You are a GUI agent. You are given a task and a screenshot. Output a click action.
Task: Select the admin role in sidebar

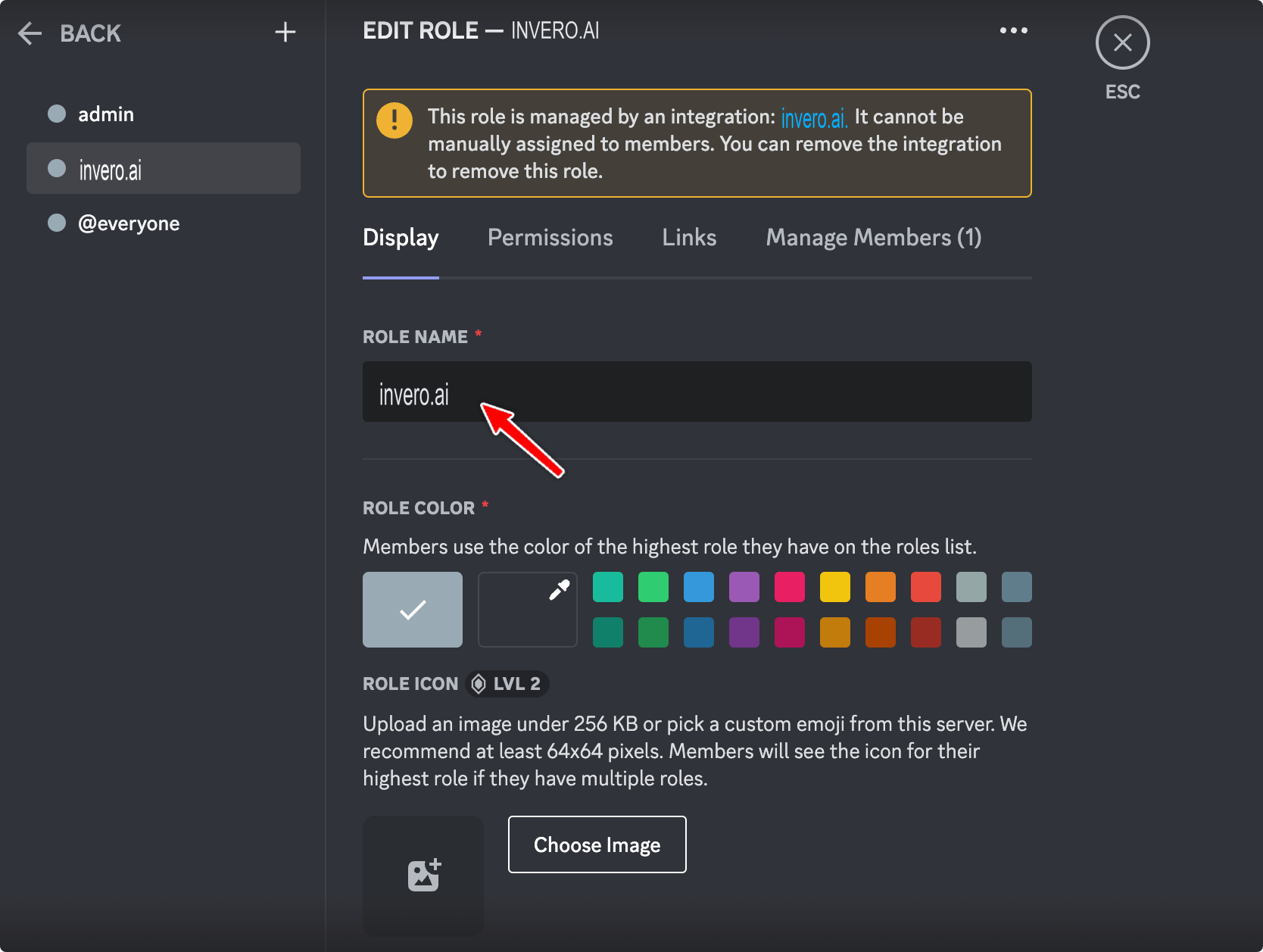point(164,114)
